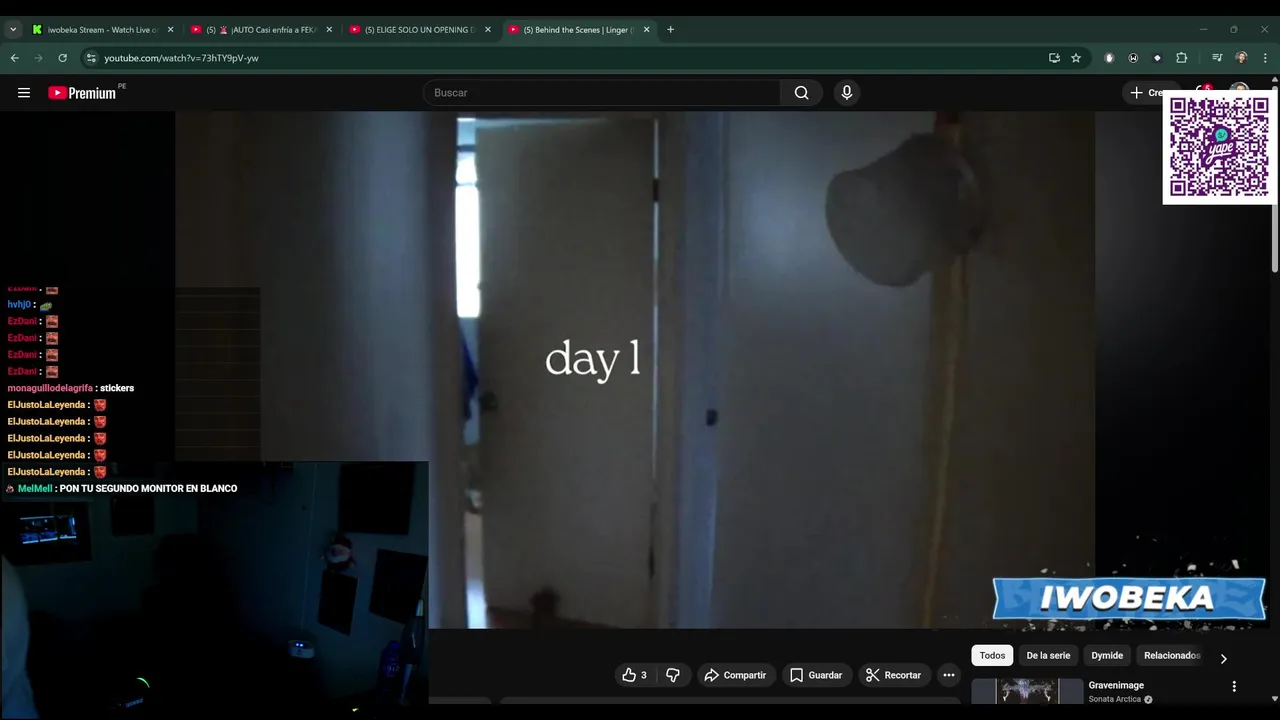Switch to ¡AUTO Casi enfría tab

pyautogui.click(x=262, y=30)
